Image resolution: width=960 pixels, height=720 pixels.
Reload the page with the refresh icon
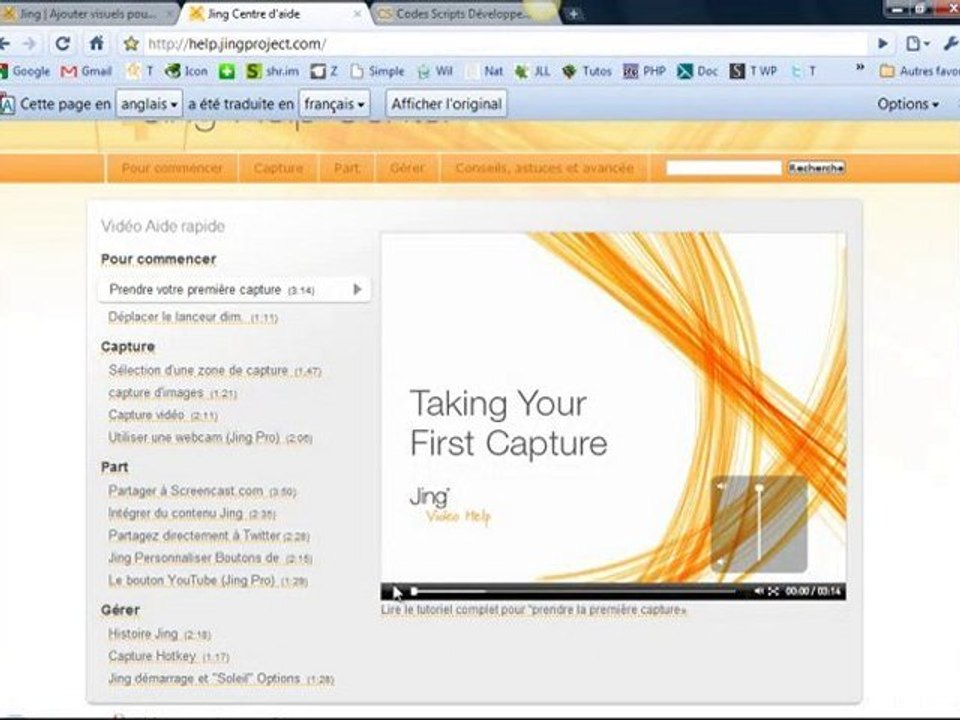point(62,43)
